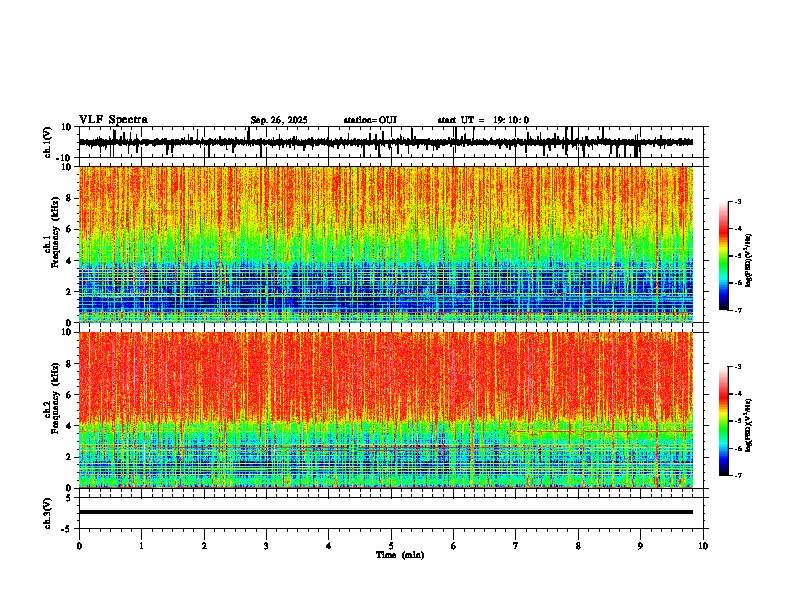This screenshot has height=612, width=792.
Task: Click the "VLF Spectra" title text
Action: [x=113, y=120]
